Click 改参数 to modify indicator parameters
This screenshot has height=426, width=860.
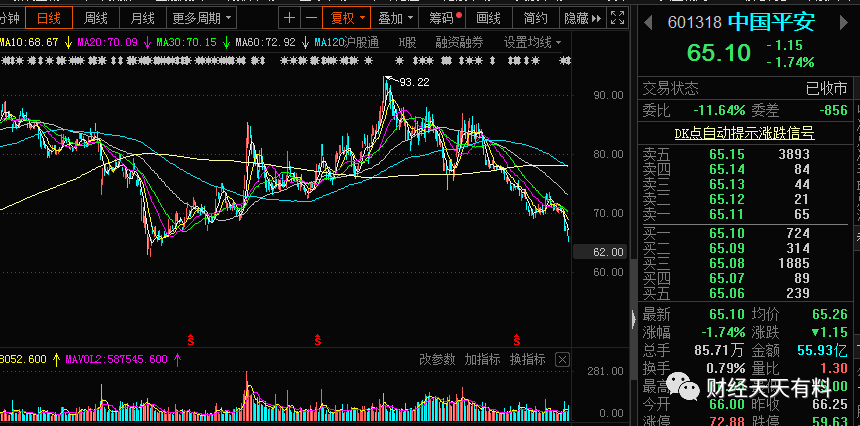pyautogui.click(x=437, y=360)
